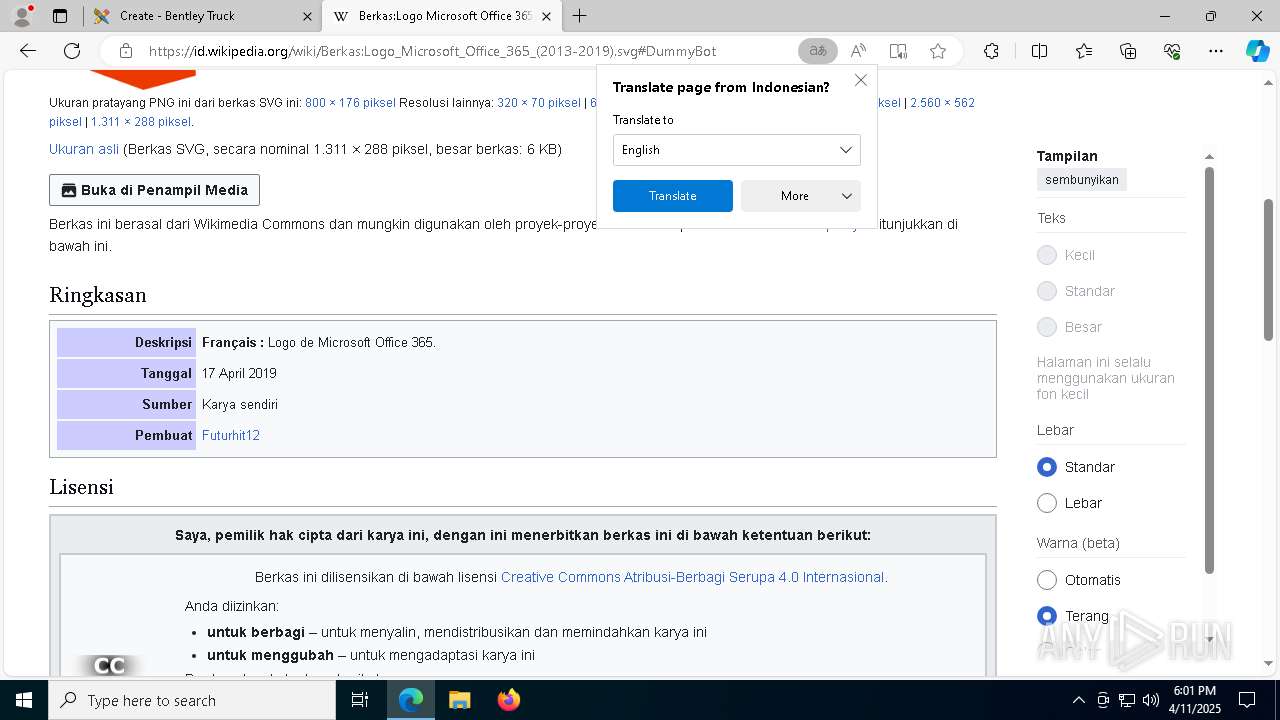Open 1.311 × 288 piksel link
This screenshot has width=1280, height=720.
pos(141,122)
